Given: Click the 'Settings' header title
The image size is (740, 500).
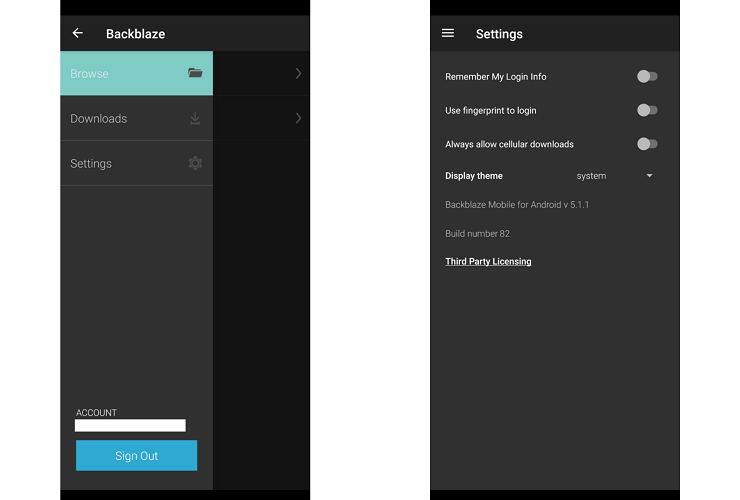Looking at the screenshot, I should click(x=499, y=34).
